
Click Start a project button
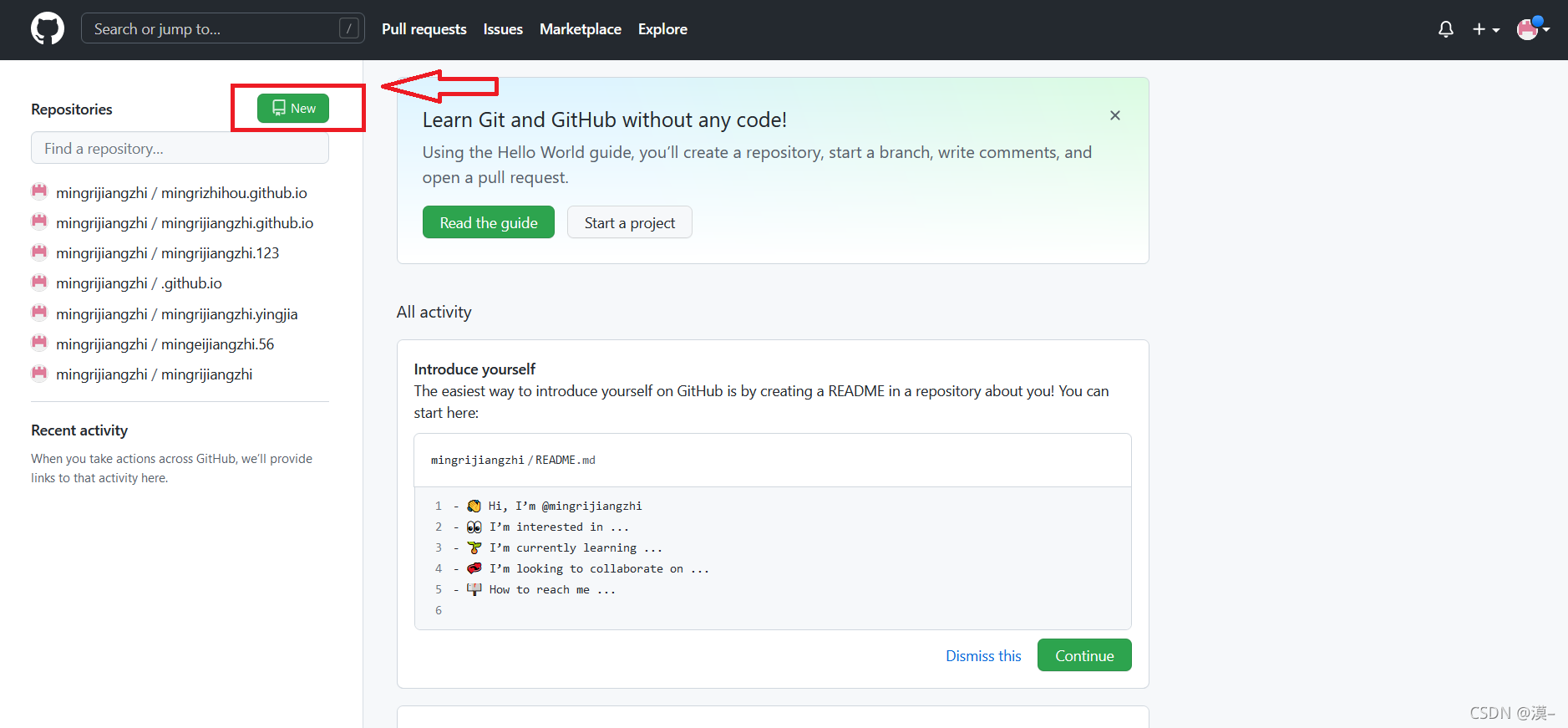(x=630, y=222)
